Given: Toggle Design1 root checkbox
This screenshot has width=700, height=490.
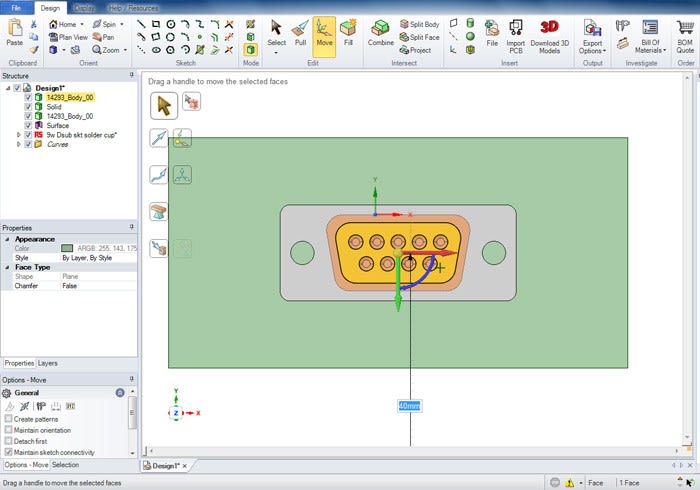Looking at the screenshot, I should (17, 88).
